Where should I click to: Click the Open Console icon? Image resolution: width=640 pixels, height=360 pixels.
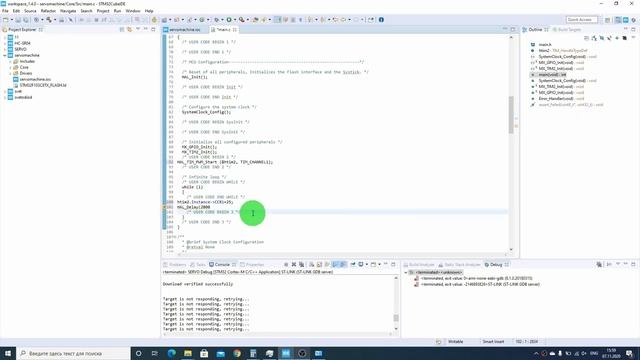[x=373, y=264]
